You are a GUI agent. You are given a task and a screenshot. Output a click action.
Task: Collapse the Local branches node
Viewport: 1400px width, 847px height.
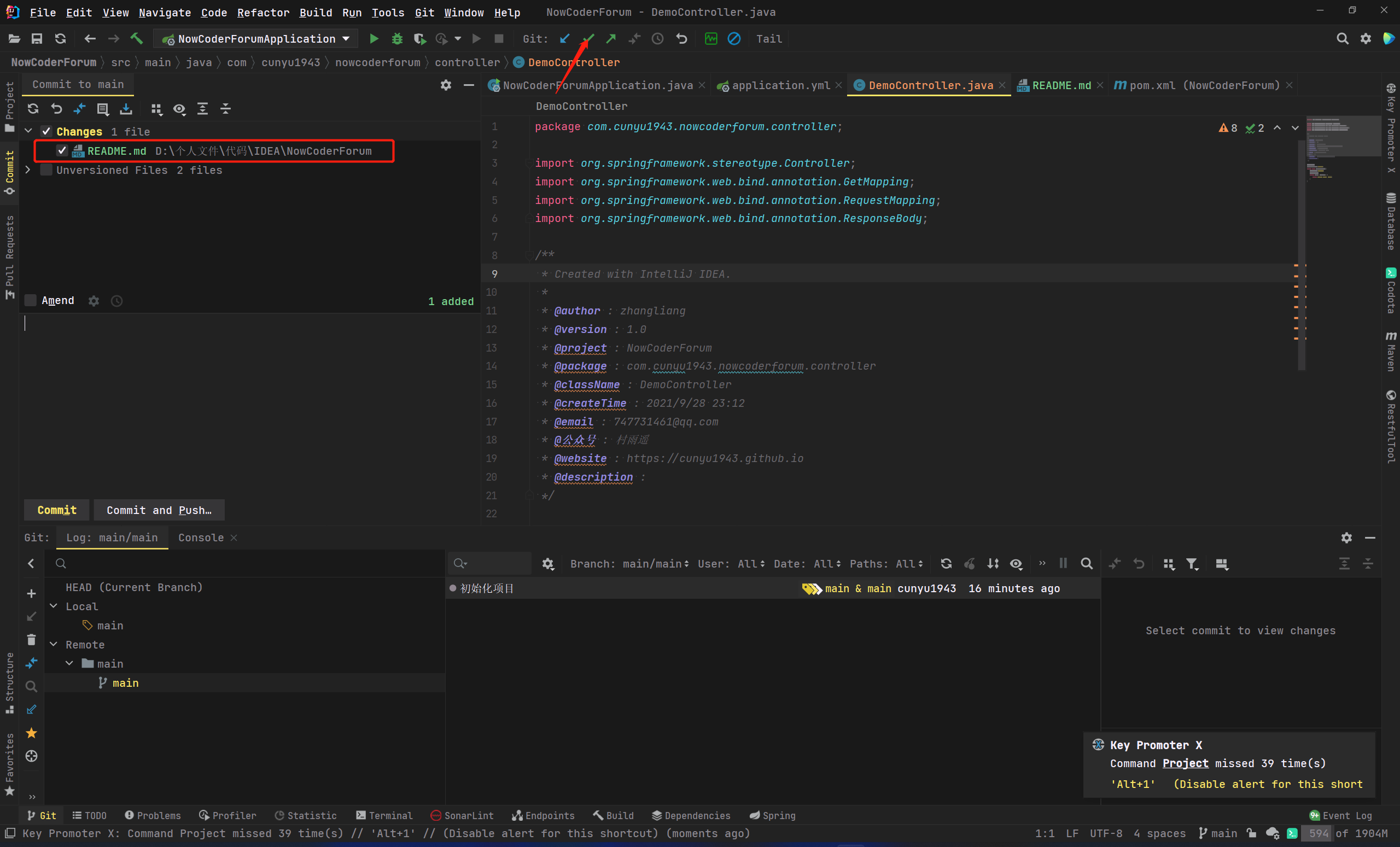tap(54, 606)
